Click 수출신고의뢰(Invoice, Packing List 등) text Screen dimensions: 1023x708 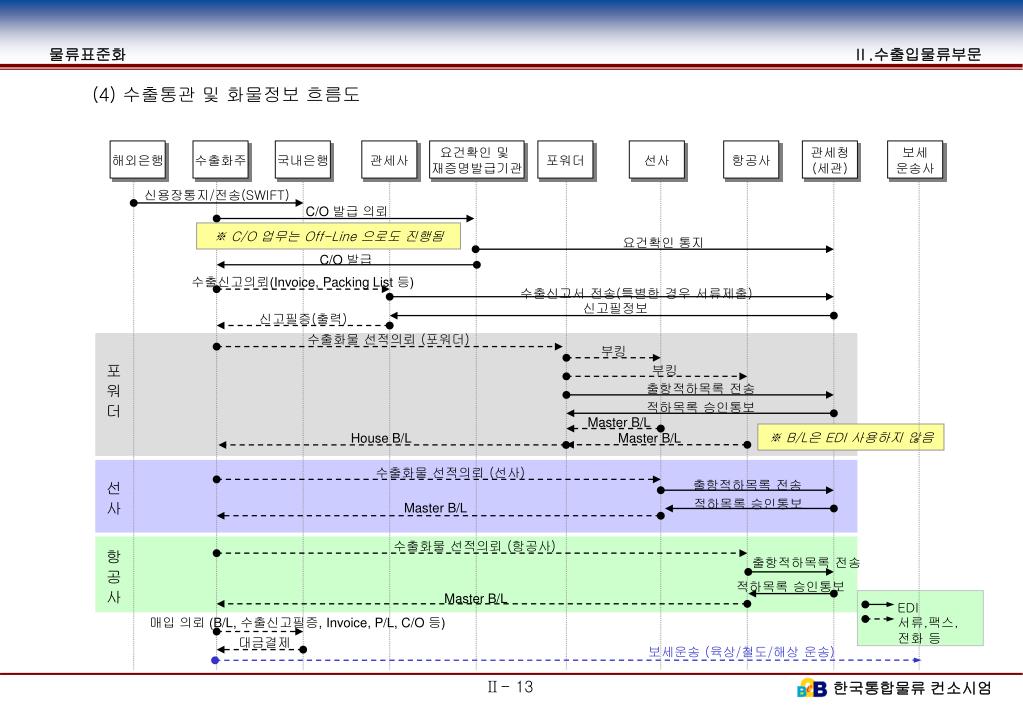tap(303, 282)
